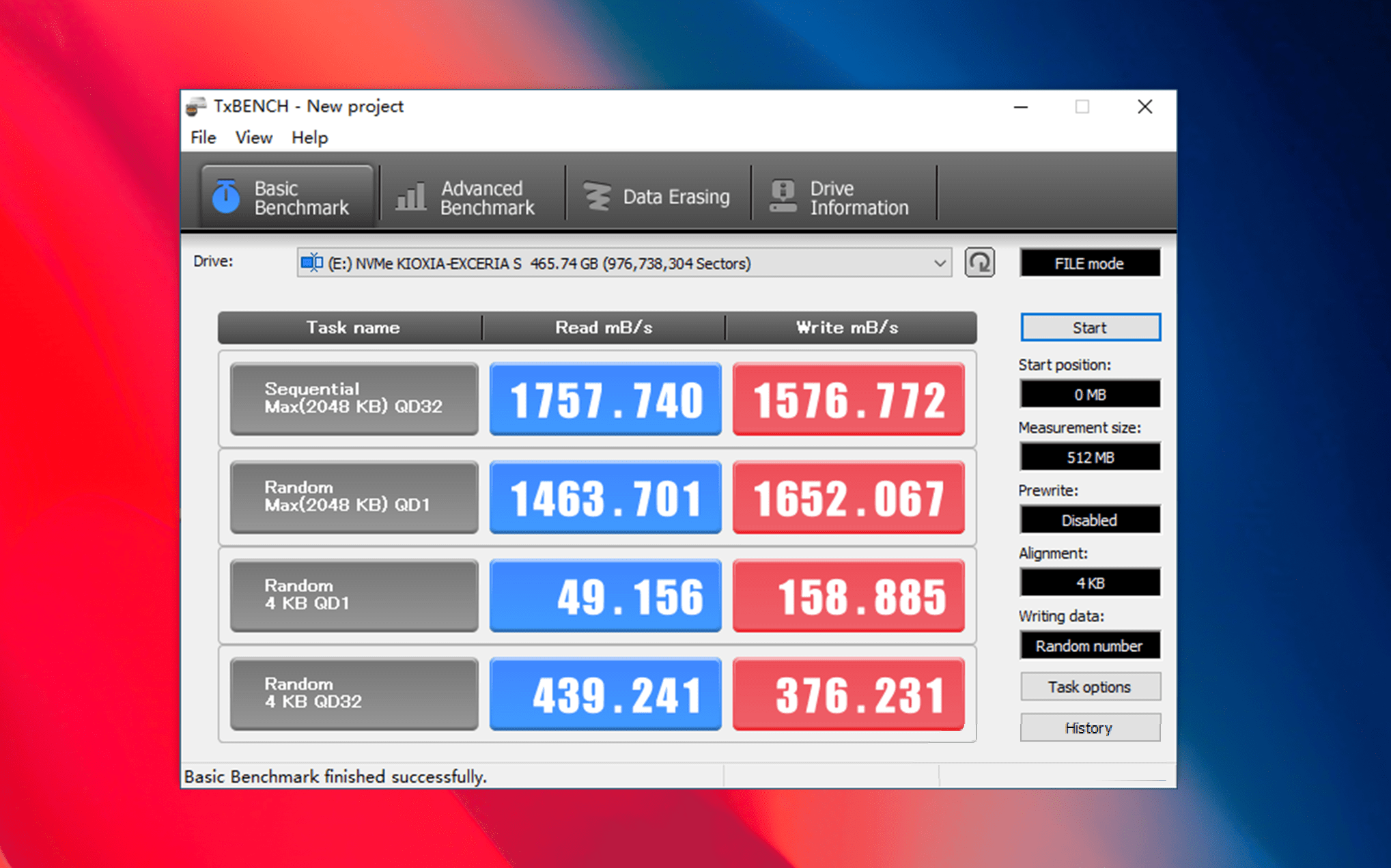This screenshot has width=1391, height=868.
Task: Click the Sequential Max(2048 KB) QD32 task button
Action: 354,398
